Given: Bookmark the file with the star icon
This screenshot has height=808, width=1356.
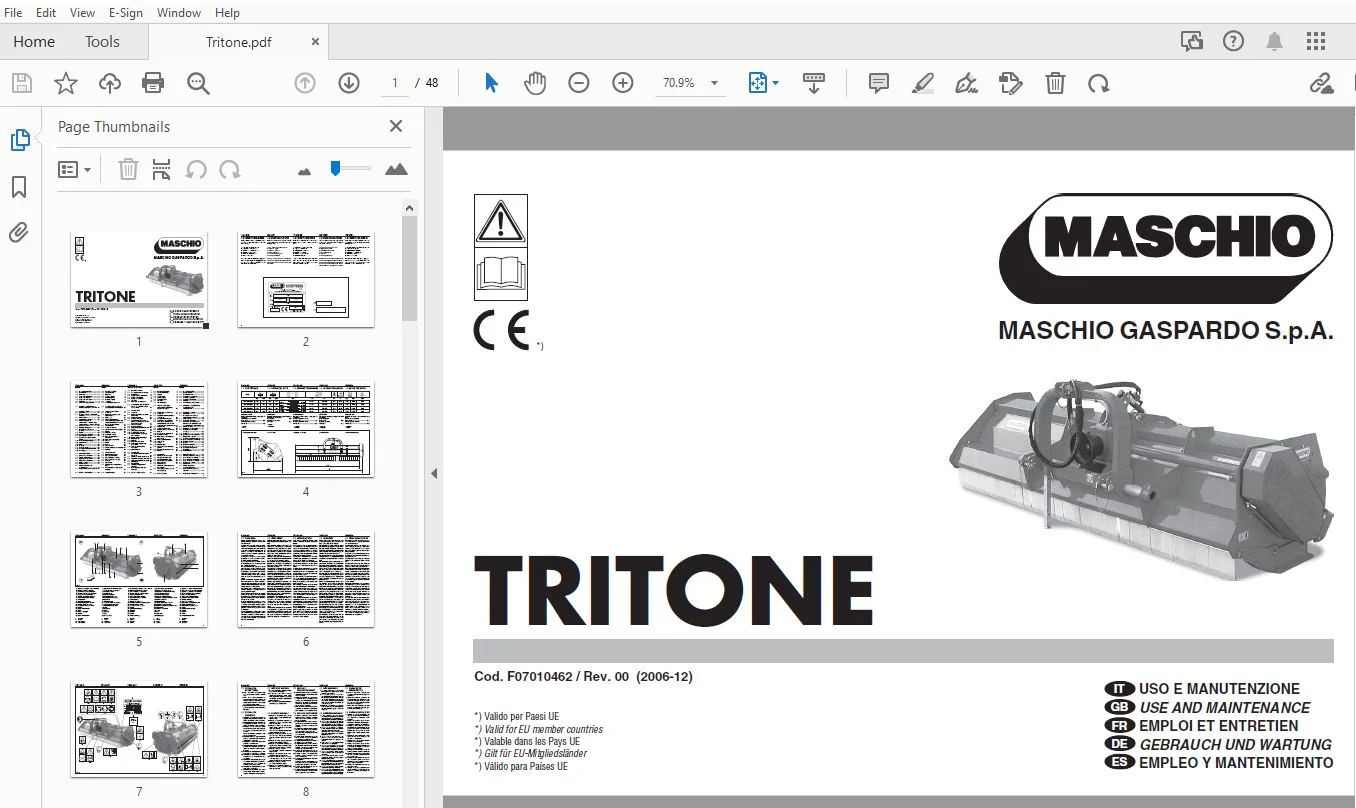Looking at the screenshot, I should [x=66, y=83].
